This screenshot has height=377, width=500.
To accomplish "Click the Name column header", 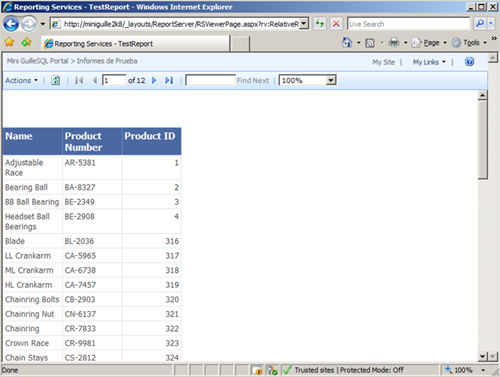I will click(x=32, y=141).
